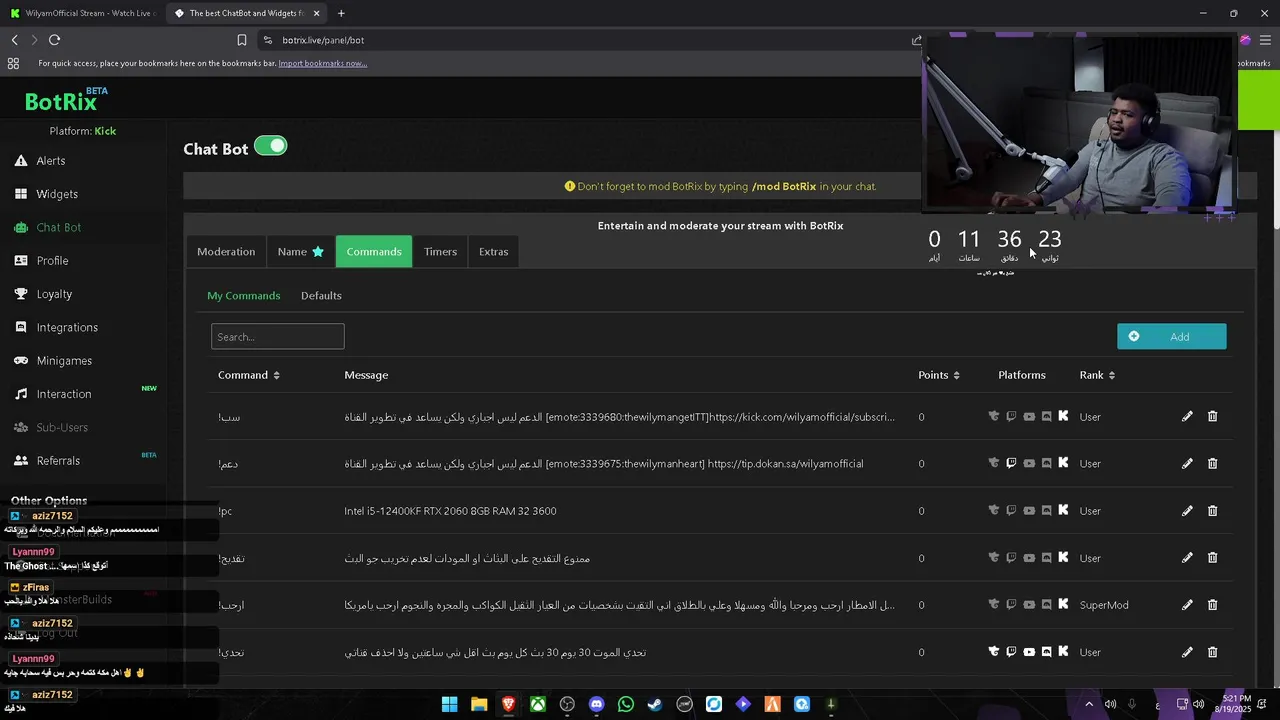Open a new browser tab
The image size is (1280, 720).
(341, 13)
